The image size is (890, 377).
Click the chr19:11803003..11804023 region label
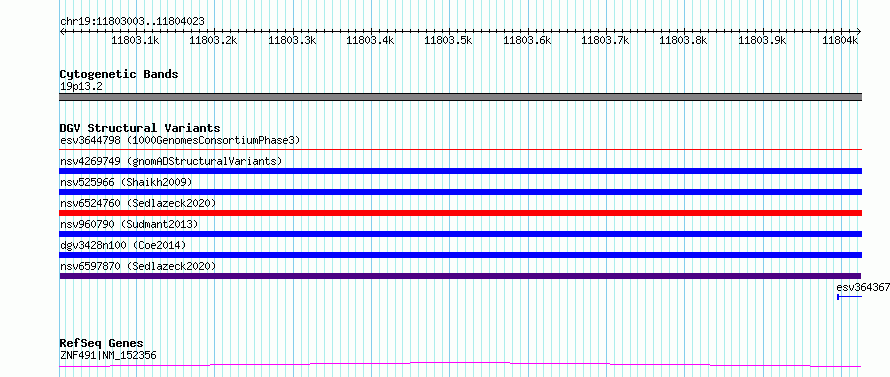pyautogui.click(x=132, y=21)
